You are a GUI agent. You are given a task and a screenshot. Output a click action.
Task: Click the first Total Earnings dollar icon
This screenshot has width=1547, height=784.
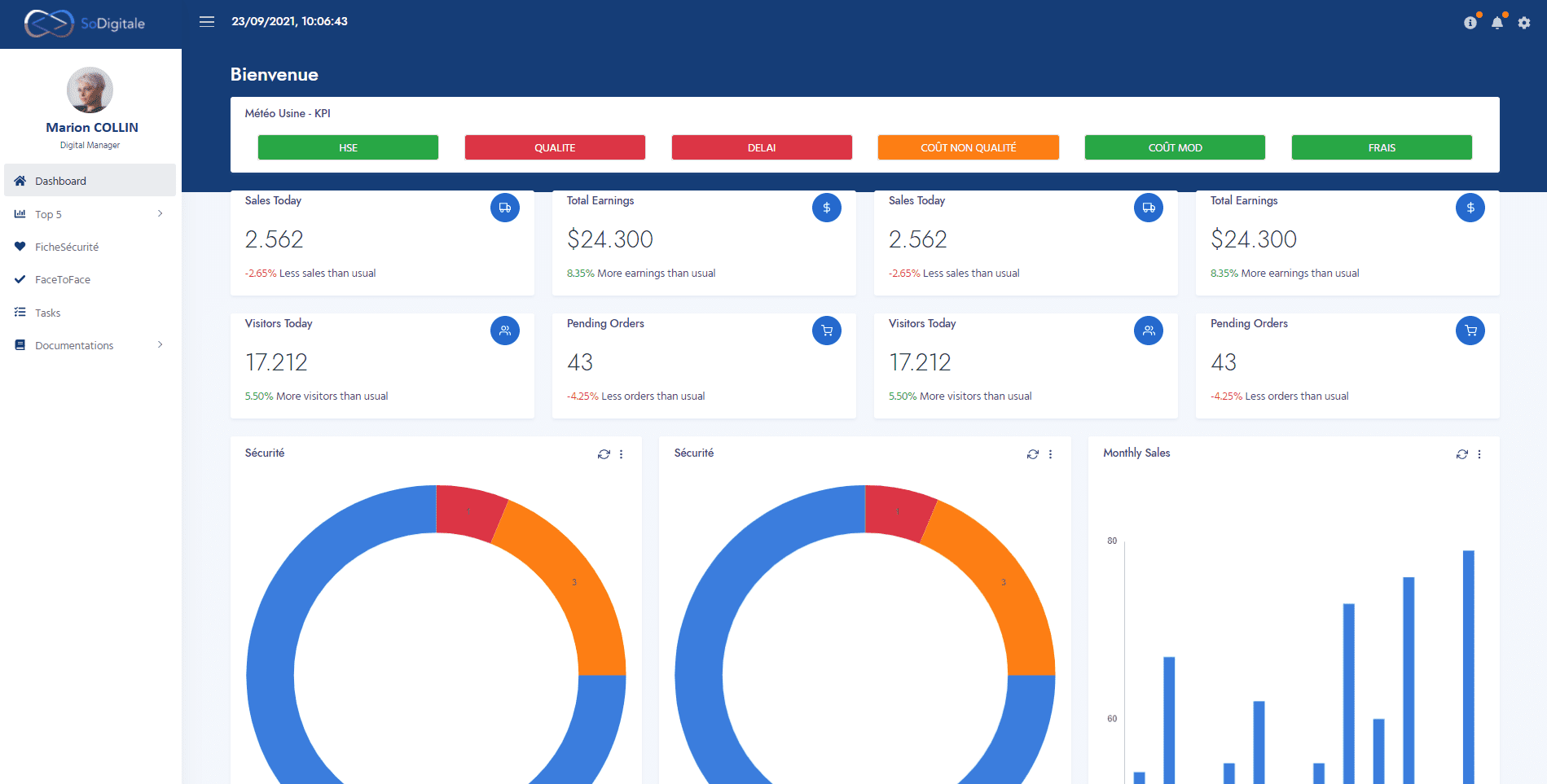tap(826, 208)
